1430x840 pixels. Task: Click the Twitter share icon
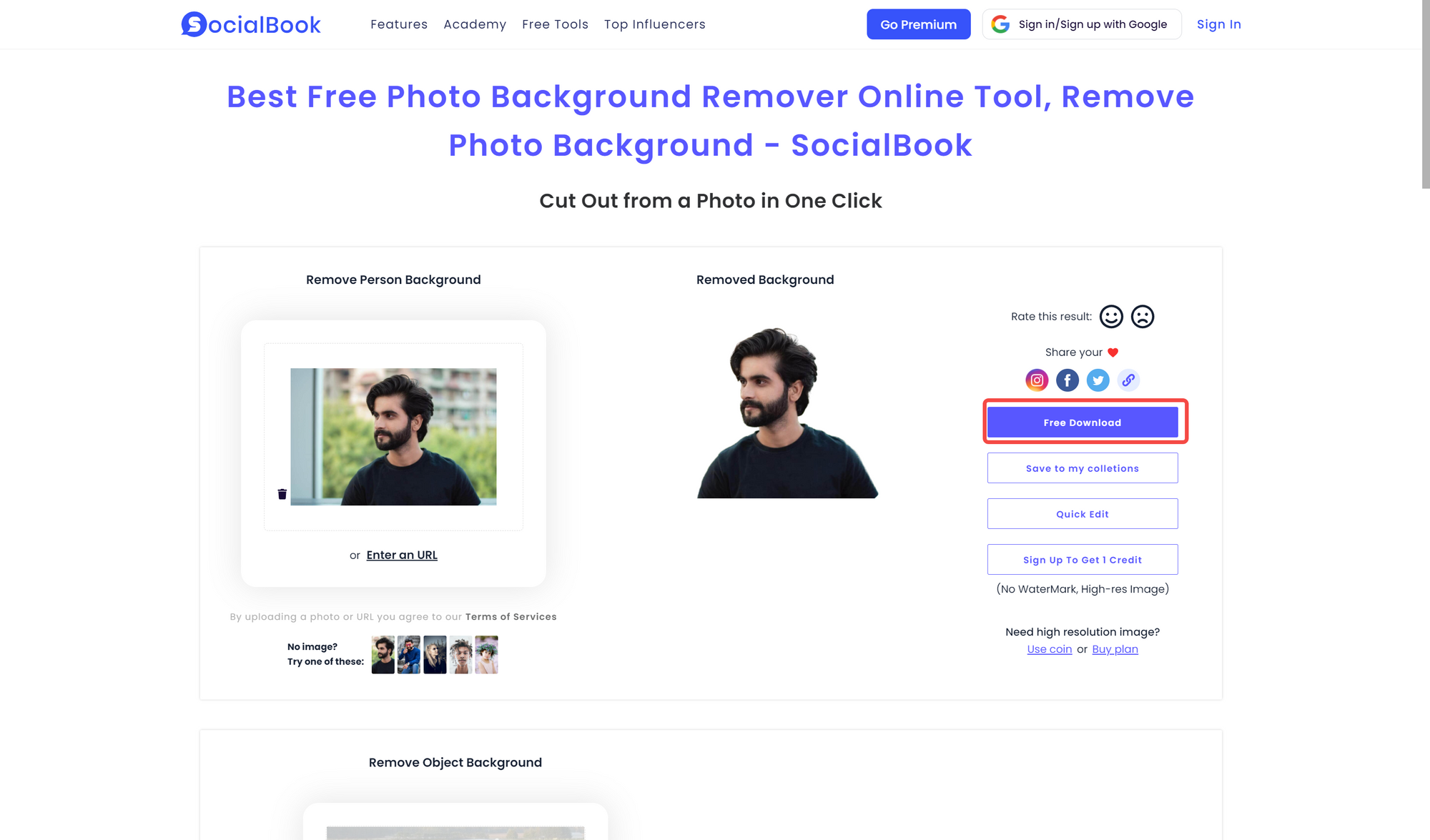coord(1098,380)
